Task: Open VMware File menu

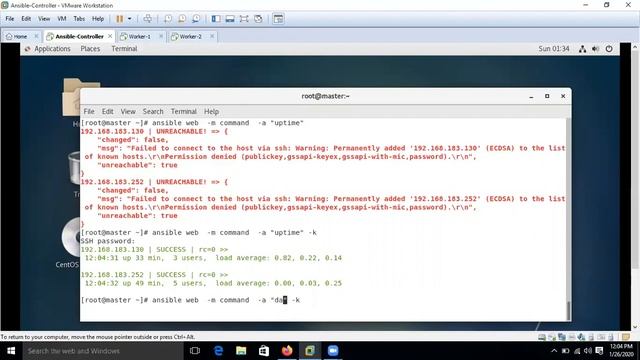Action: pyautogui.click(x=10, y=19)
